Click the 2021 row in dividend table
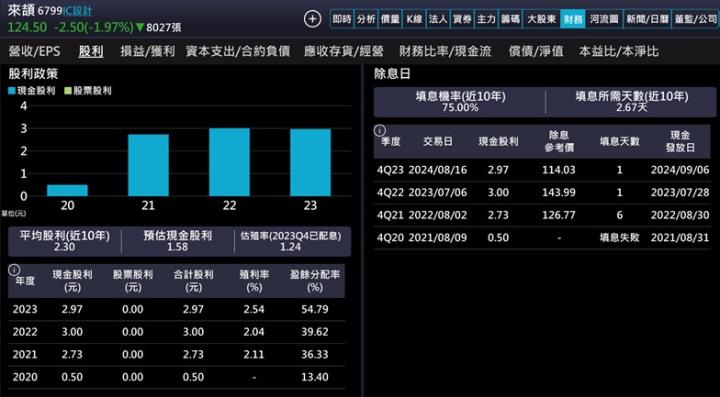 point(177,355)
